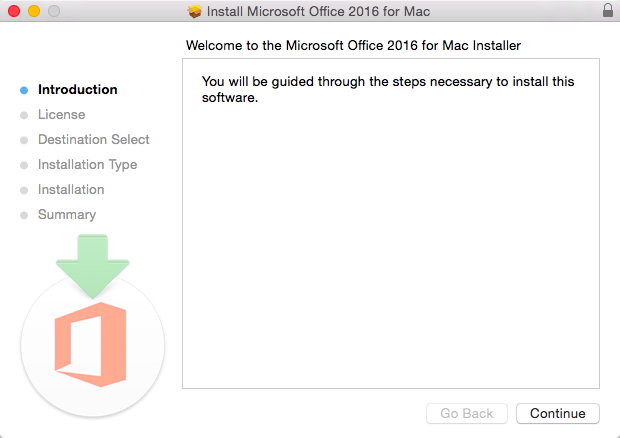Select the License step in the sidebar
The width and height of the screenshot is (620, 438).
click(61, 115)
